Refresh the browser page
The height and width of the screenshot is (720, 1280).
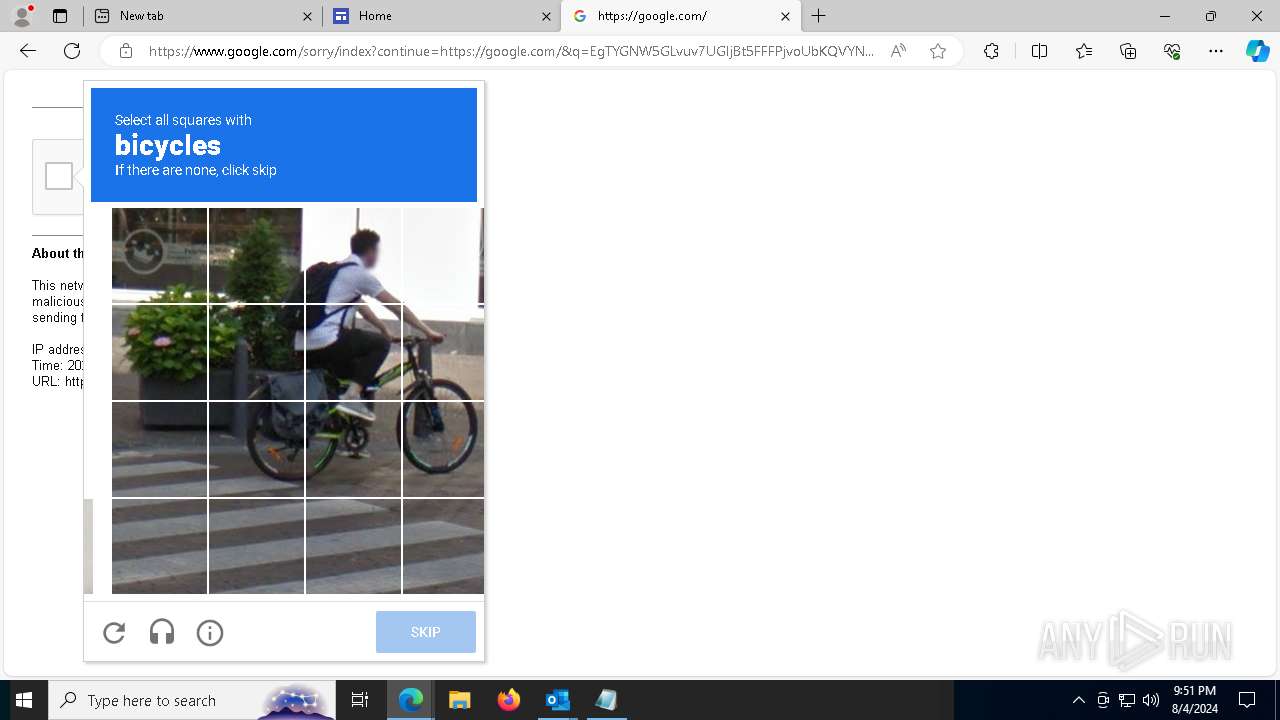pyautogui.click(x=72, y=51)
